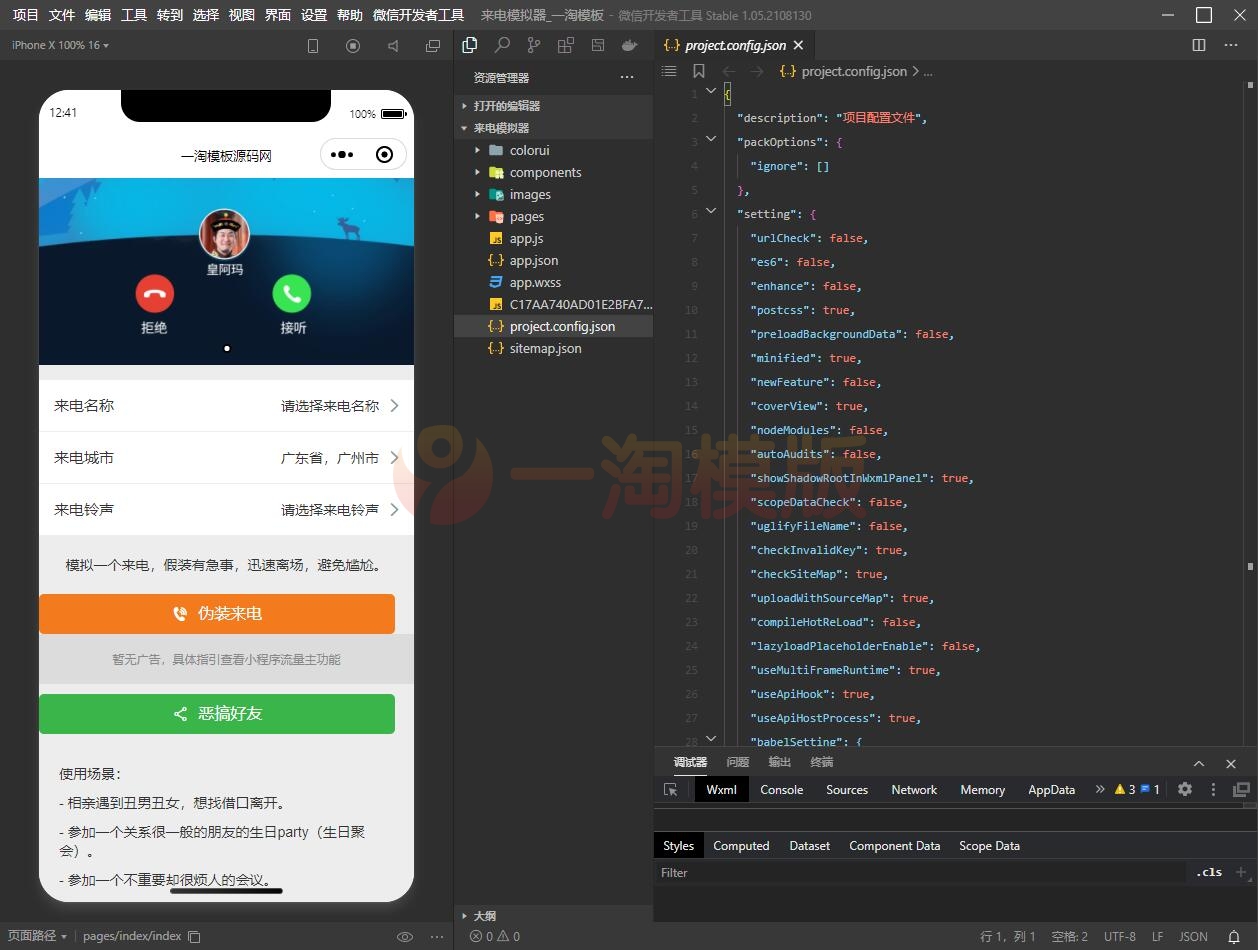Click the red reject call button
This screenshot has width=1258, height=950.
pos(155,294)
